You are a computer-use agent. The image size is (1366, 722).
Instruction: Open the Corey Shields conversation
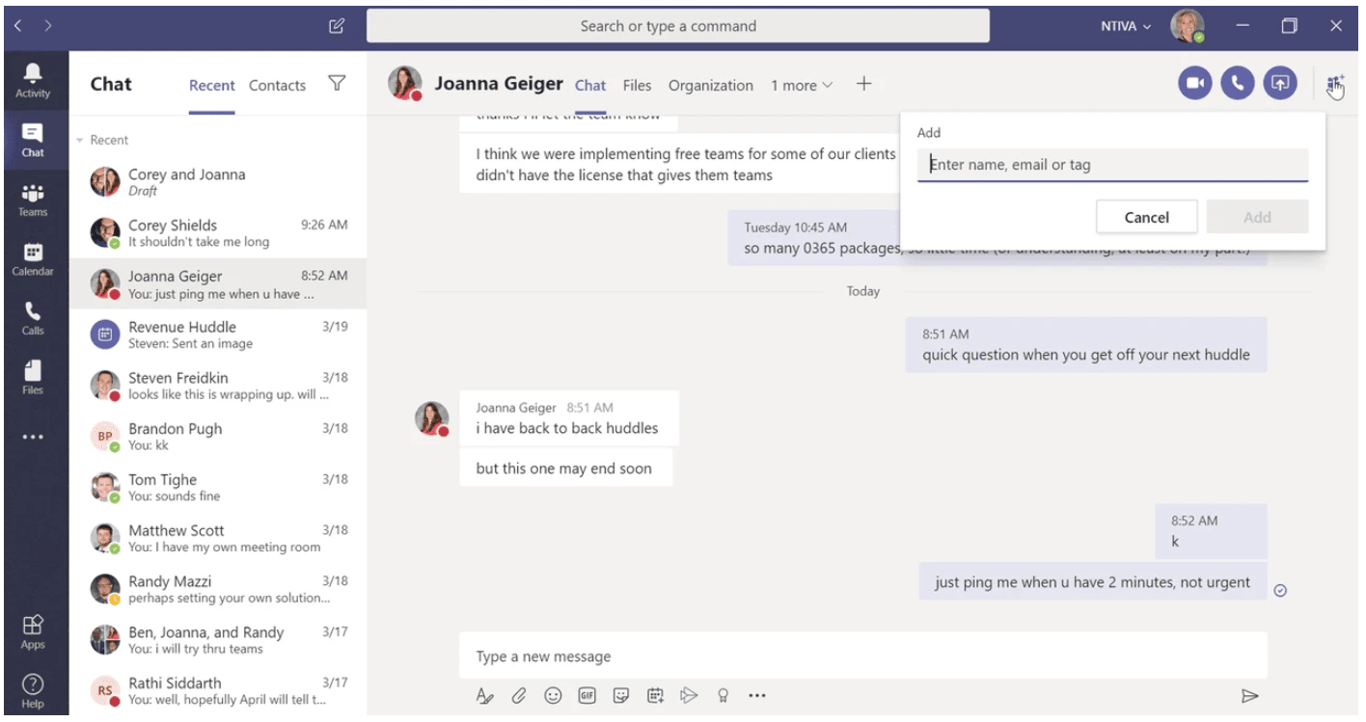[x=218, y=233]
